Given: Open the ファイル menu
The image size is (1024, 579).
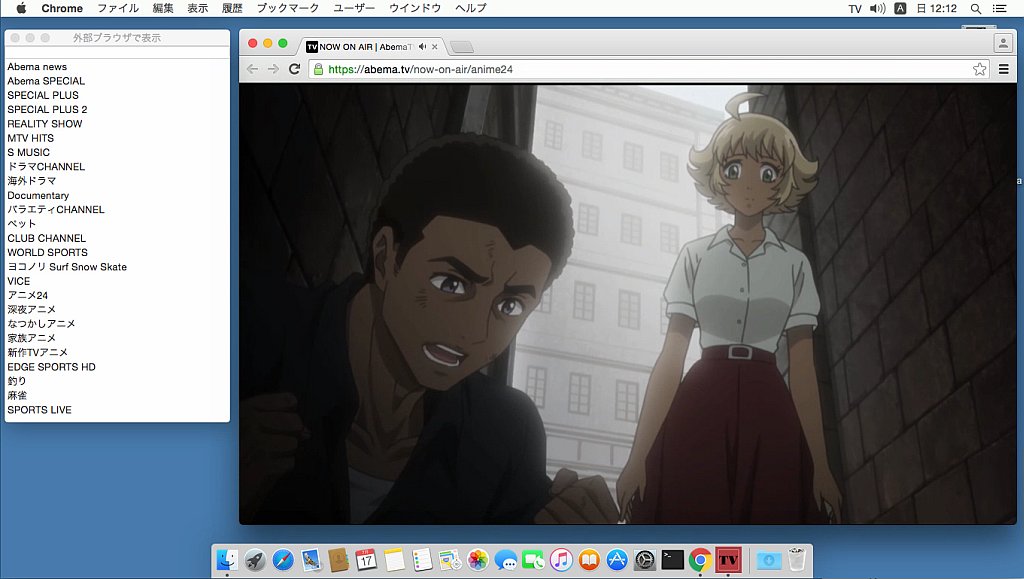Looking at the screenshot, I should pyautogui.click(x=118, y=8).
